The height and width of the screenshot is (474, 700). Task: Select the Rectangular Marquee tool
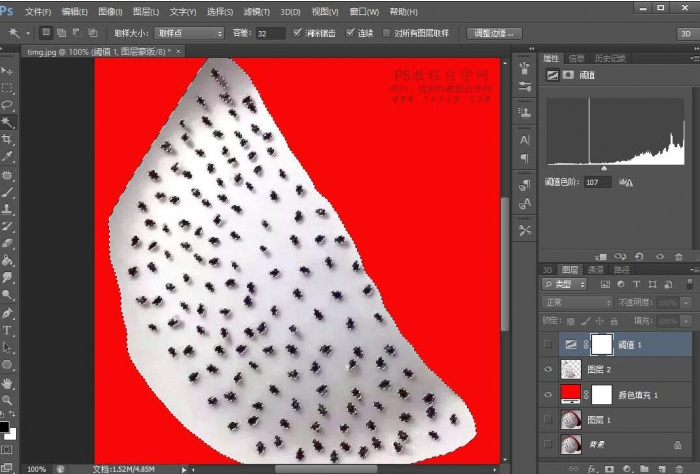tap(7, 88)
